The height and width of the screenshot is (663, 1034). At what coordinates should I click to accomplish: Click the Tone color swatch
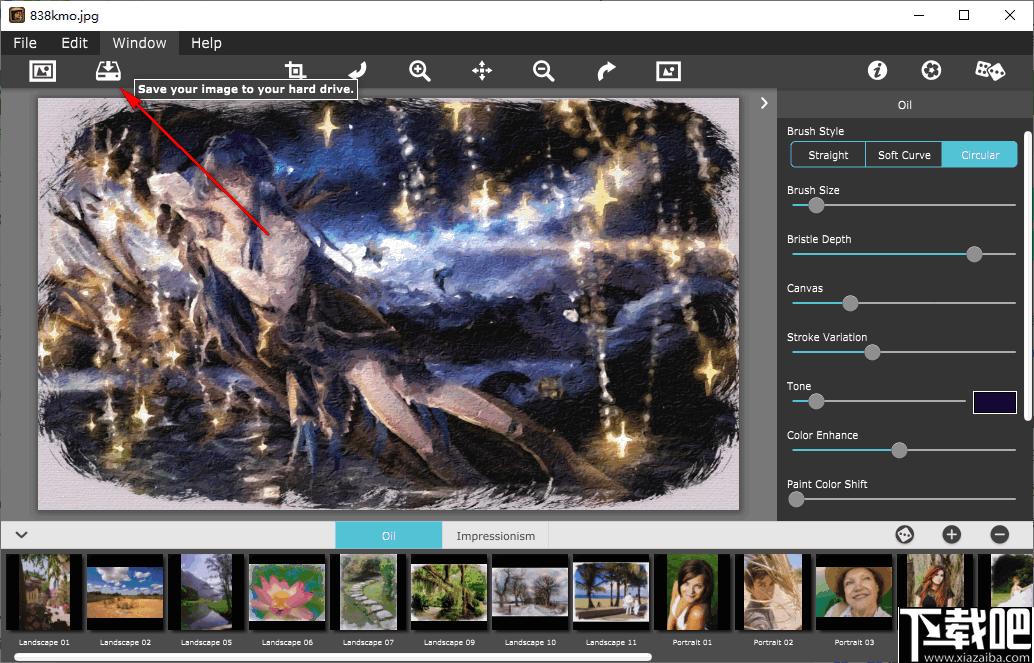point(994,402)
